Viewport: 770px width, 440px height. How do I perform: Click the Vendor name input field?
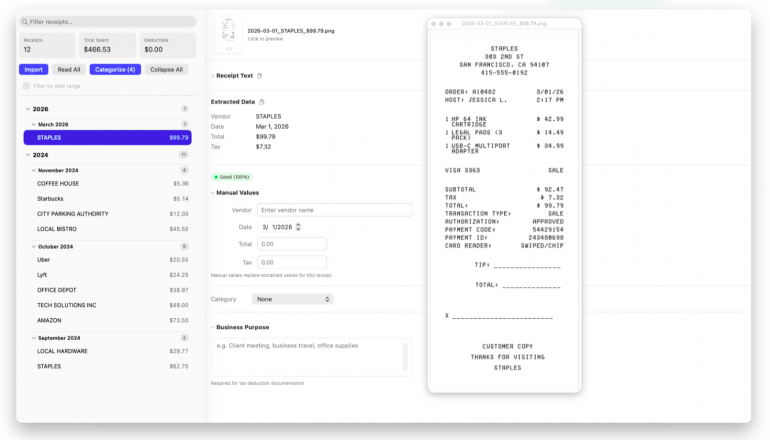(x=335, y=210)
